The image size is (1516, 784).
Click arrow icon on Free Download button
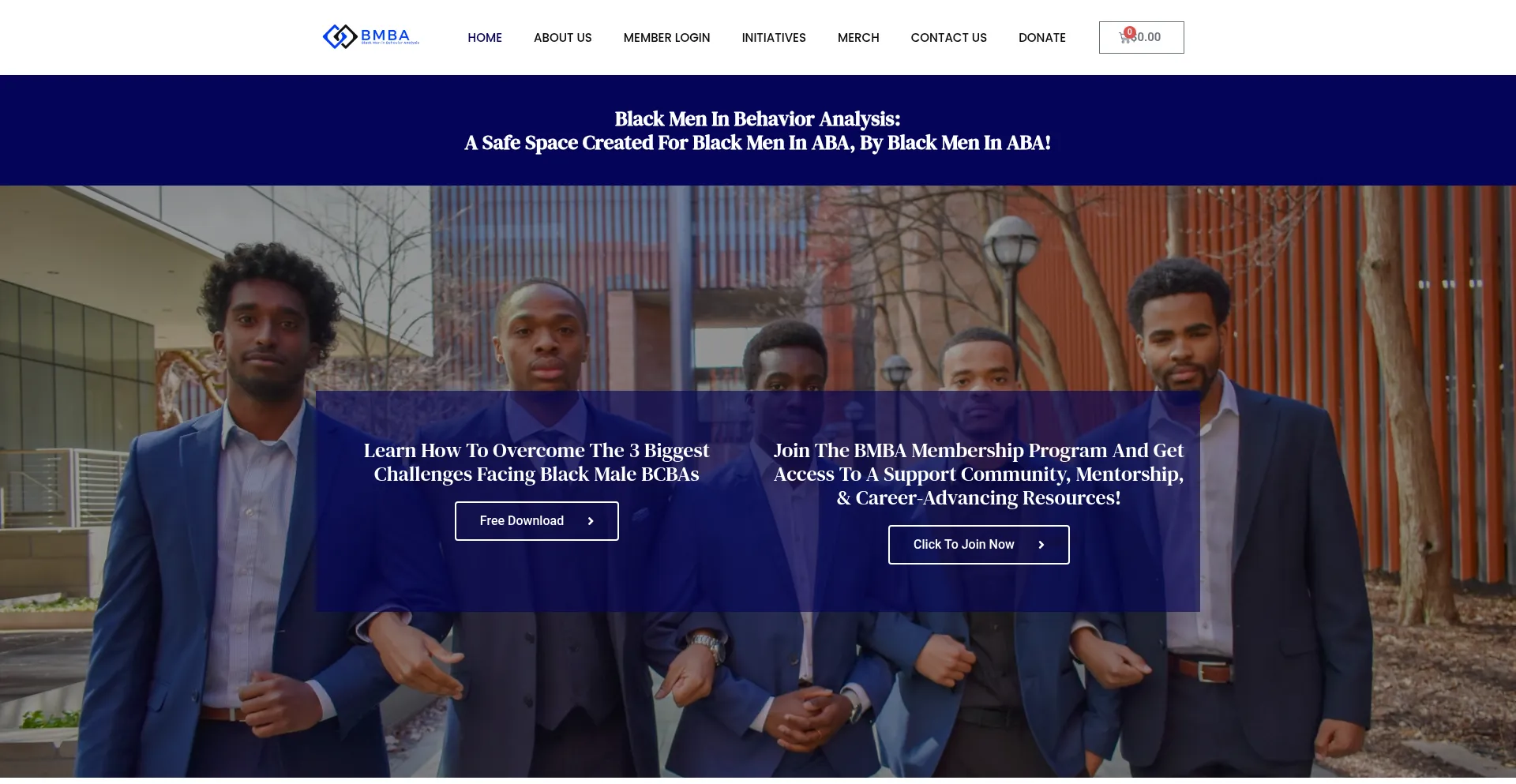point(590,521)
